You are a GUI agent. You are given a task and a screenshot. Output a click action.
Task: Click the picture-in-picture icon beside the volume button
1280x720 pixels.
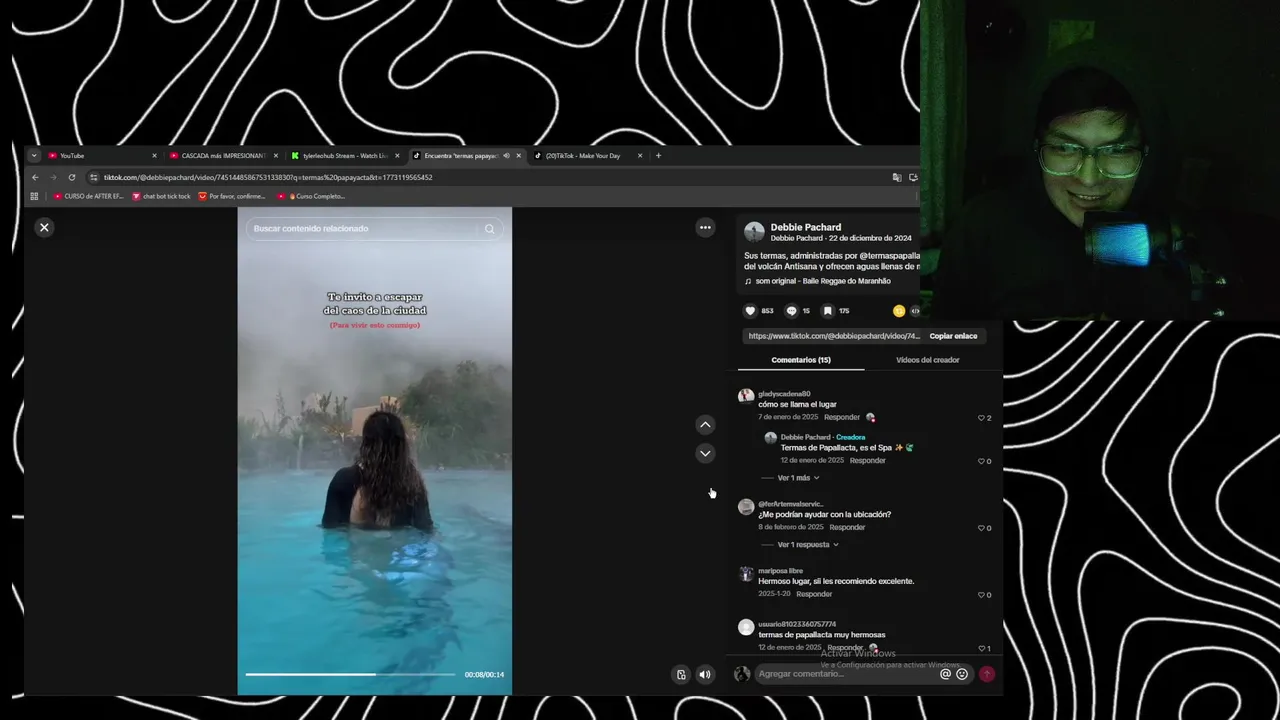681,674
